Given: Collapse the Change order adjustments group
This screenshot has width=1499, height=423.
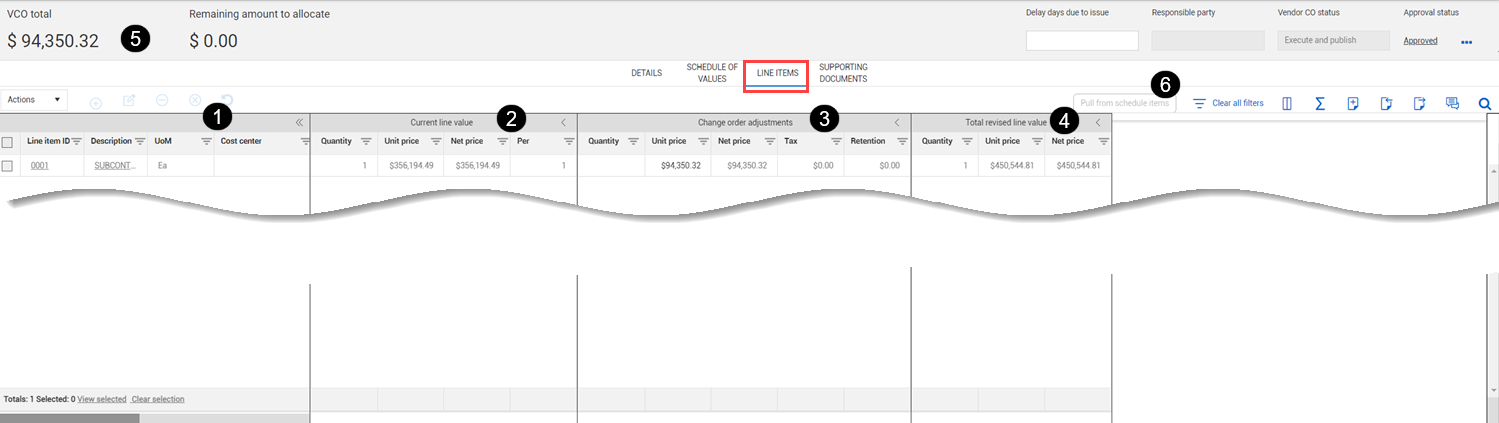Looking at the screenshot, I should (x=897, y=122).
